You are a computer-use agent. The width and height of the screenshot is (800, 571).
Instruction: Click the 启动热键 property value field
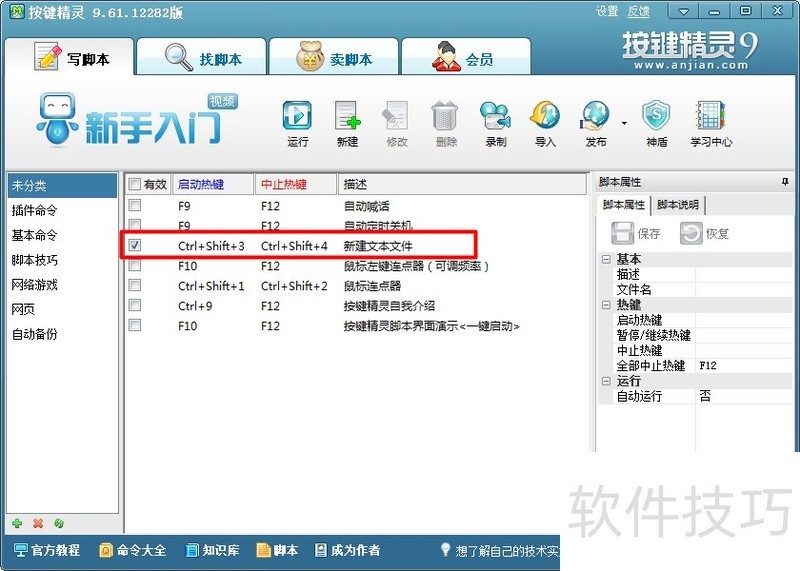click(744, 320)
